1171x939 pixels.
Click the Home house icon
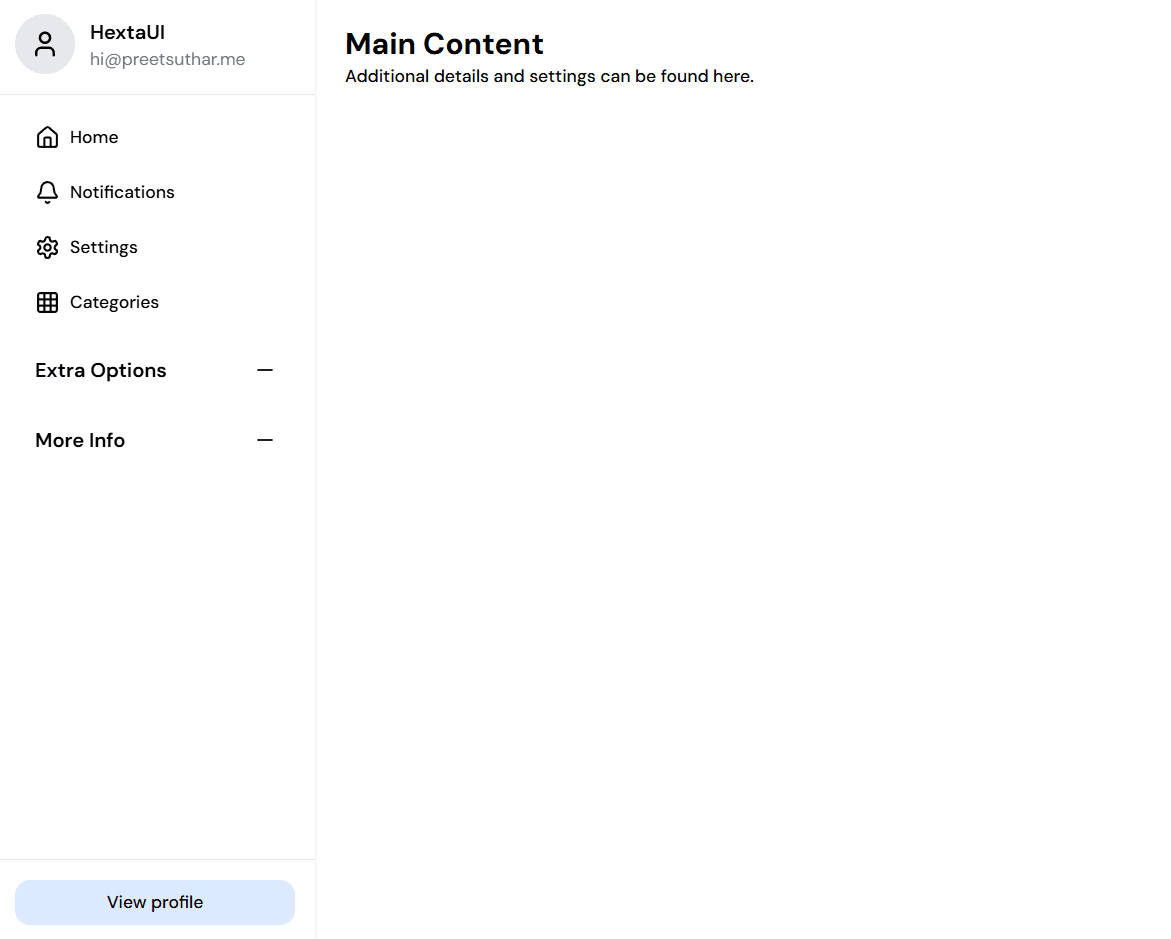pos(47,137)
